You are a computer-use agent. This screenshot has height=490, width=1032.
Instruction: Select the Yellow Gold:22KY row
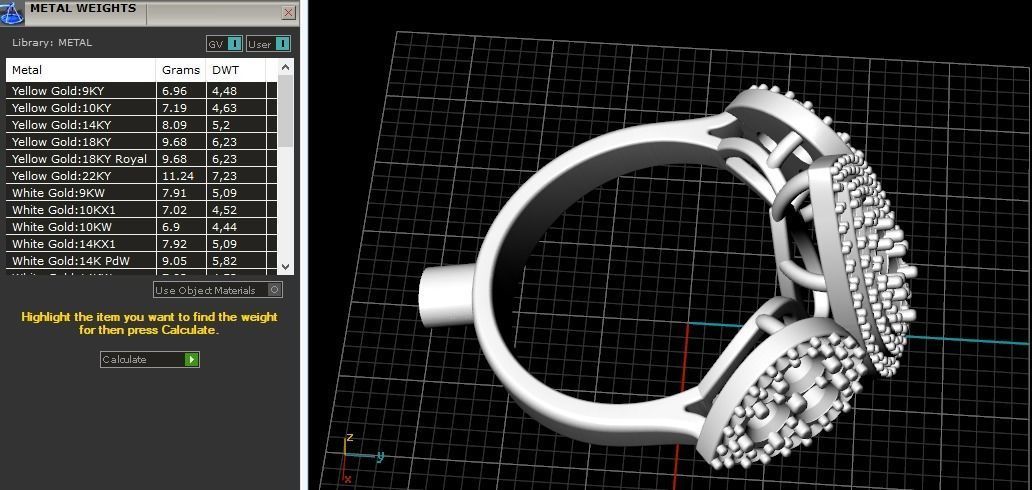[142, 176]
